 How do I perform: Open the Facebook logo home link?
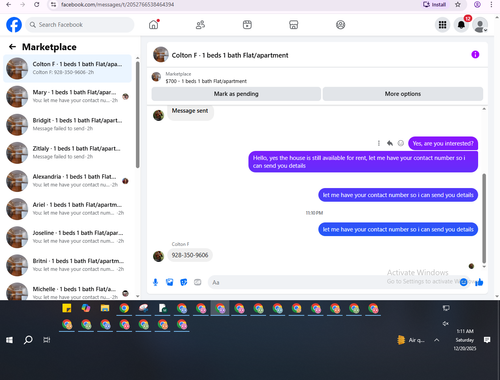click(14, 25)
